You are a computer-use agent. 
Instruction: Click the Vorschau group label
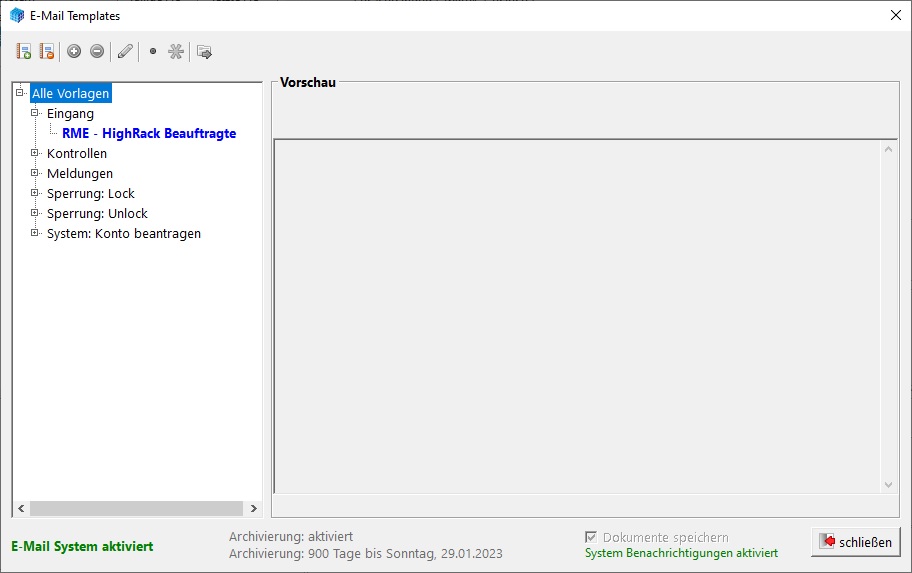308,82
